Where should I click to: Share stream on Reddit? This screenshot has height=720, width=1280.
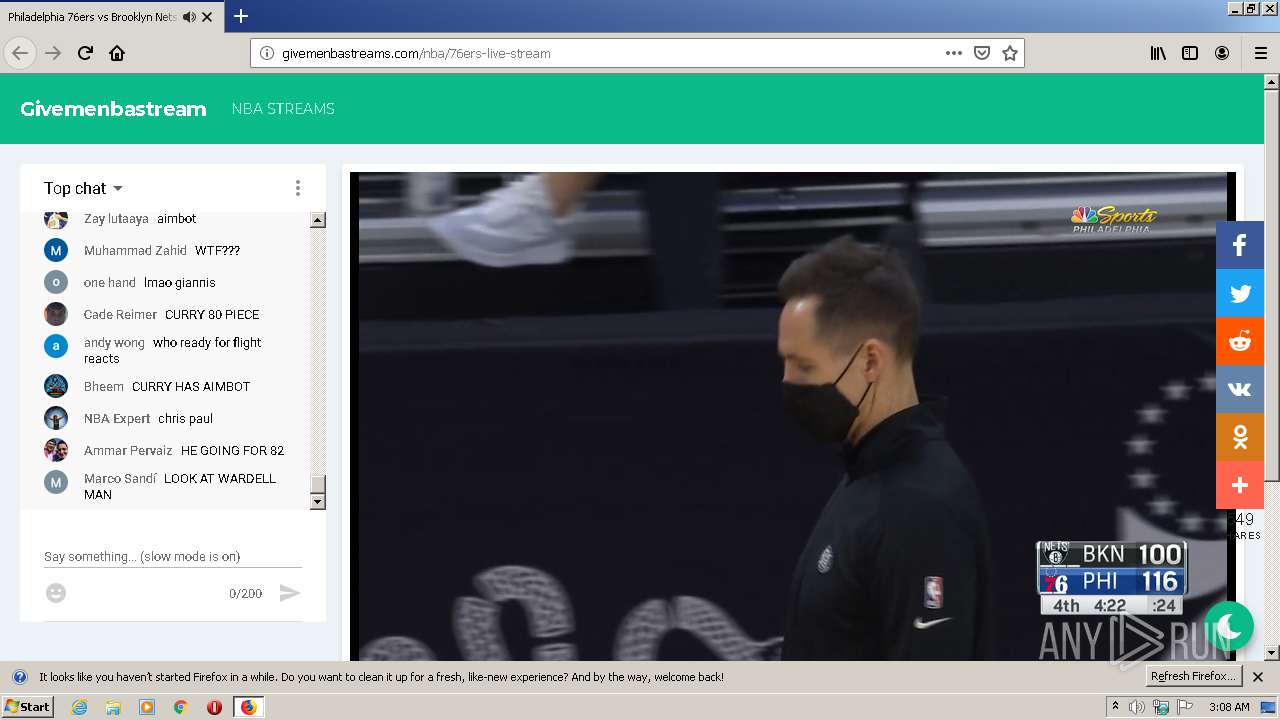1240,341
